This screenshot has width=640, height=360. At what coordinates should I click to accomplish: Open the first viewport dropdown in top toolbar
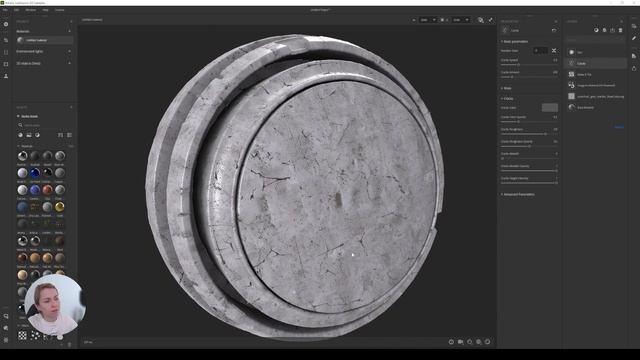[x=428, y=20]
